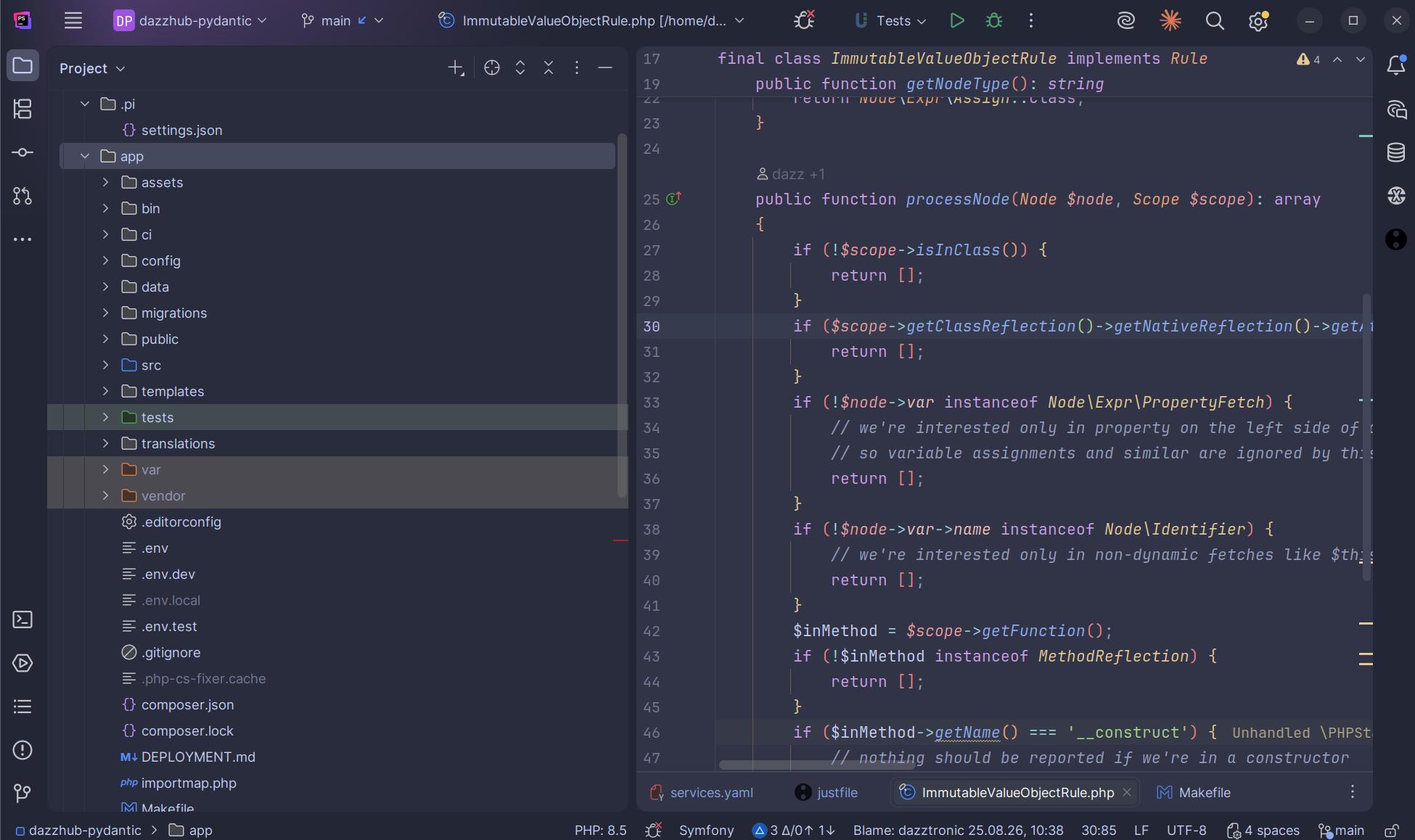Open more run actions menu

click(x=1031, y=20)
